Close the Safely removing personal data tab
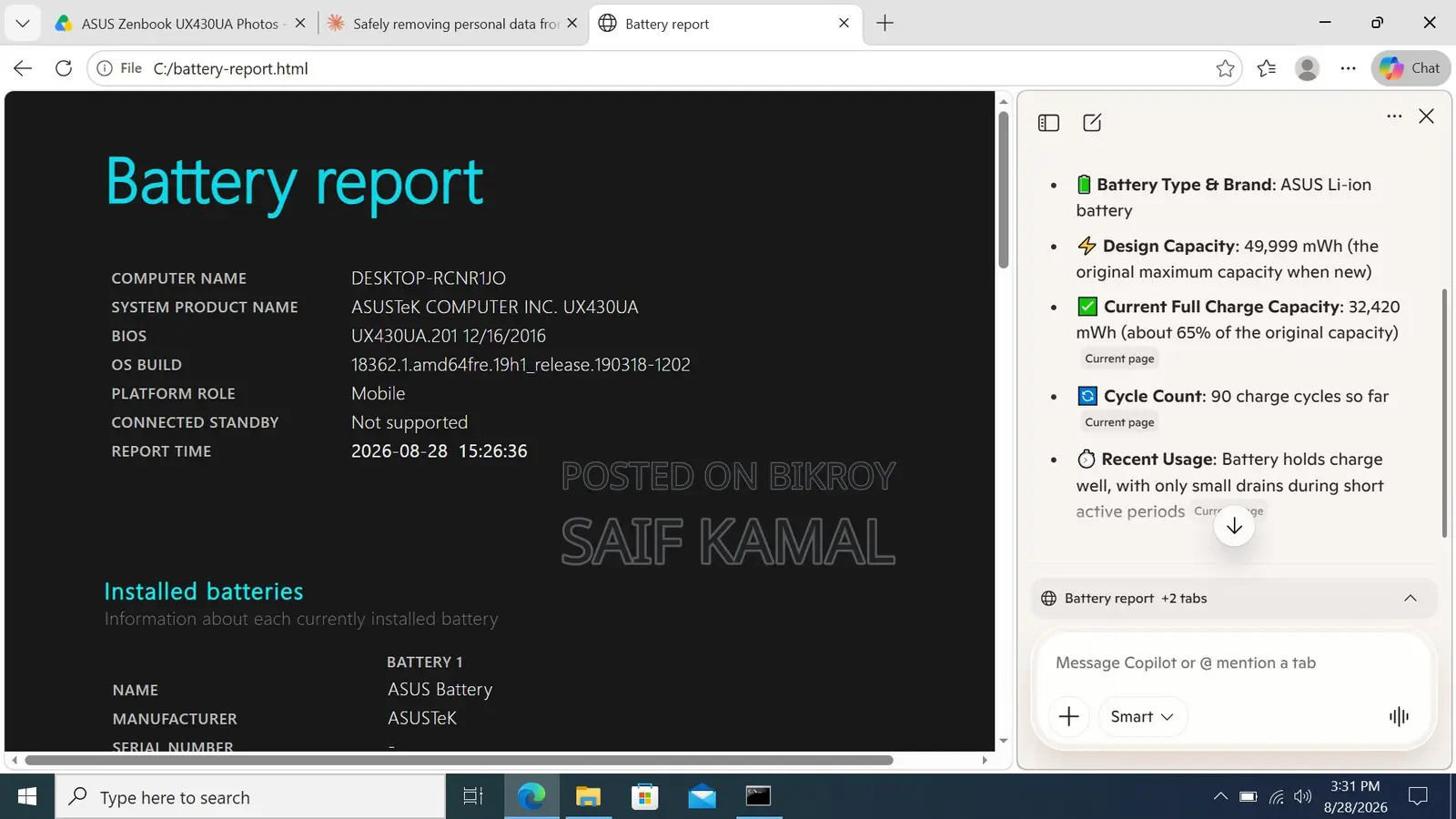The image size is (1456, 819). pyautogui.click(x=571, y=24)
